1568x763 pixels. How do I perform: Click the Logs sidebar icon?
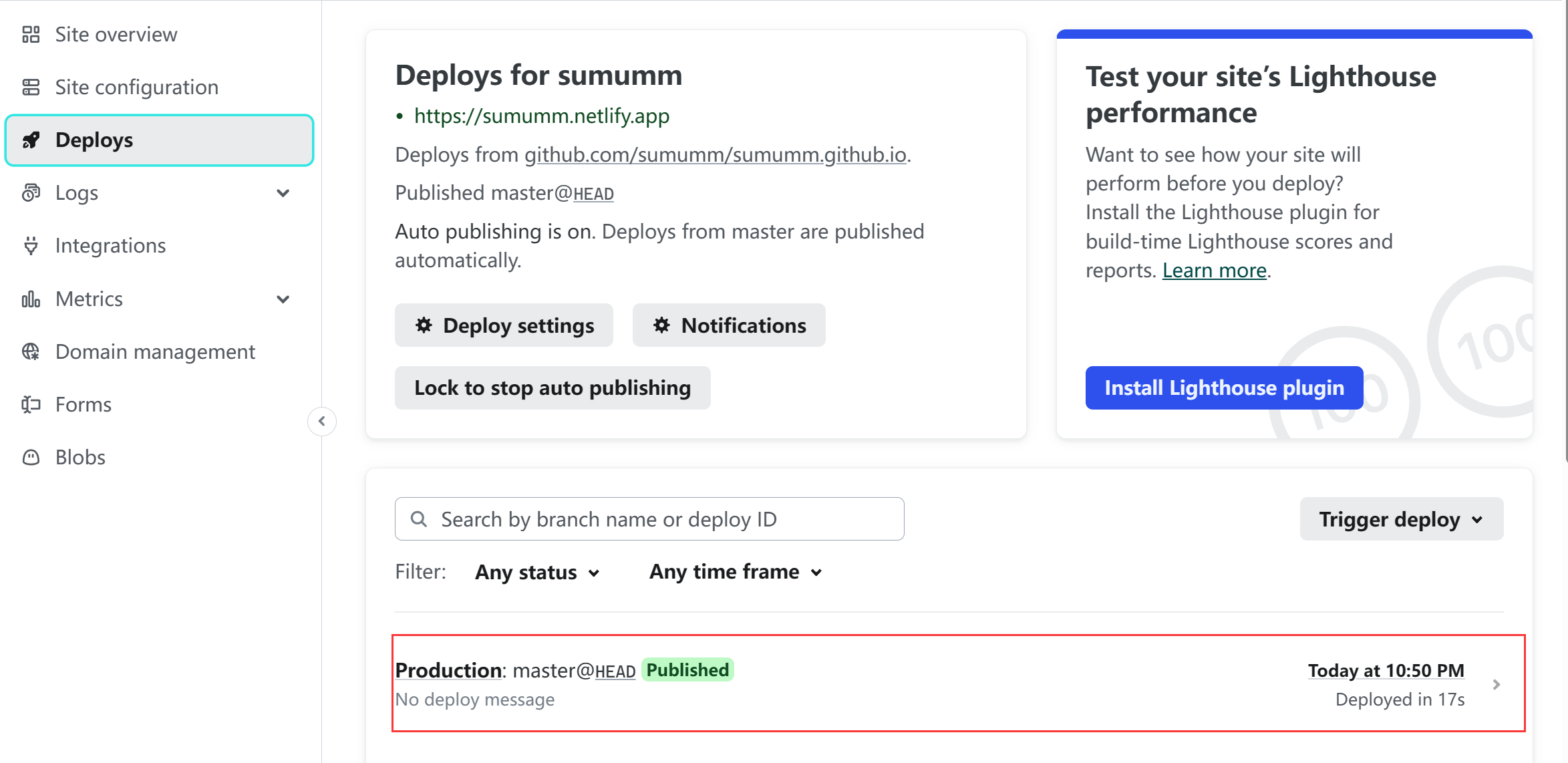pos(31,192)
